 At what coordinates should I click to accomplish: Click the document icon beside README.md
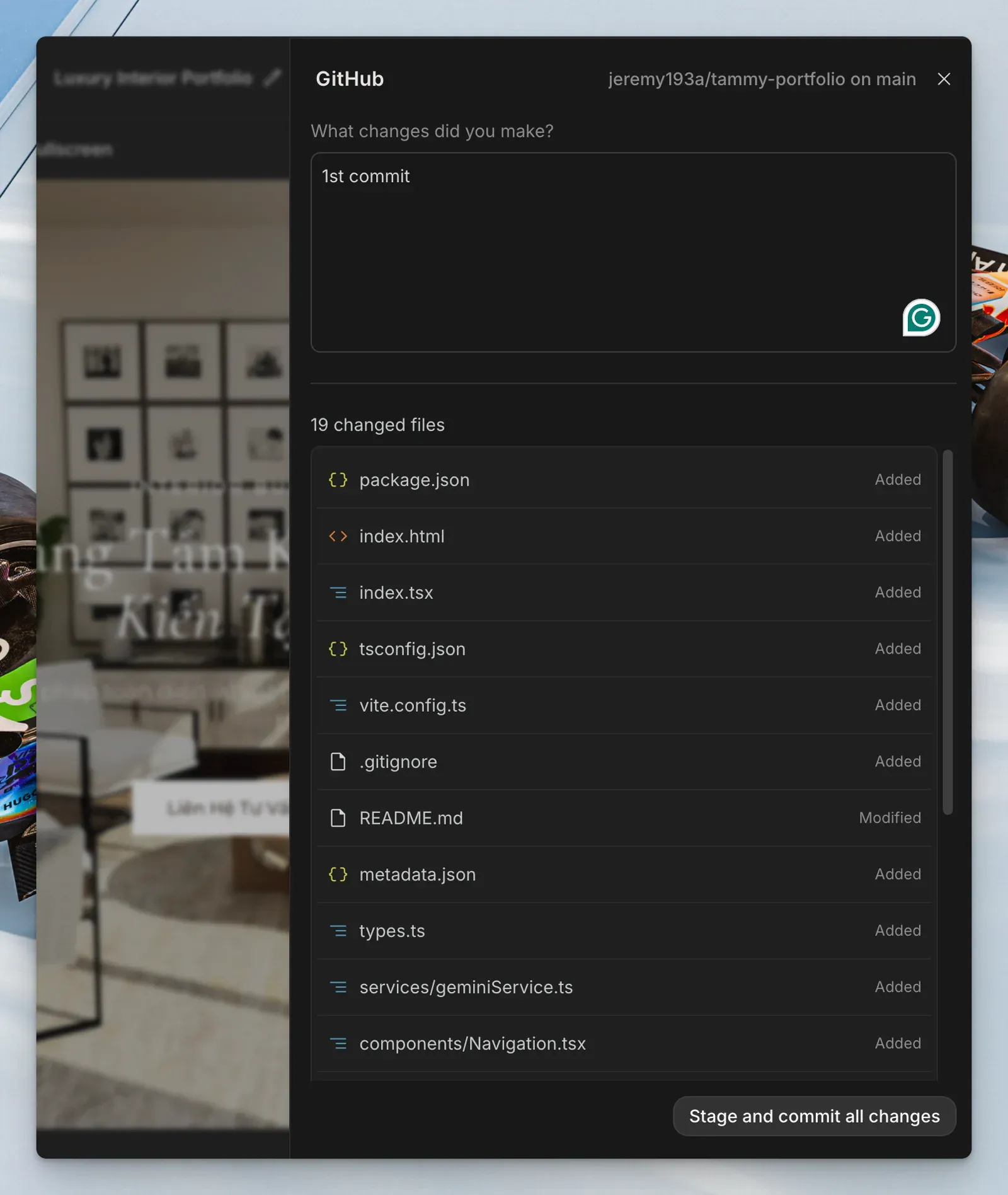(338, 818)
